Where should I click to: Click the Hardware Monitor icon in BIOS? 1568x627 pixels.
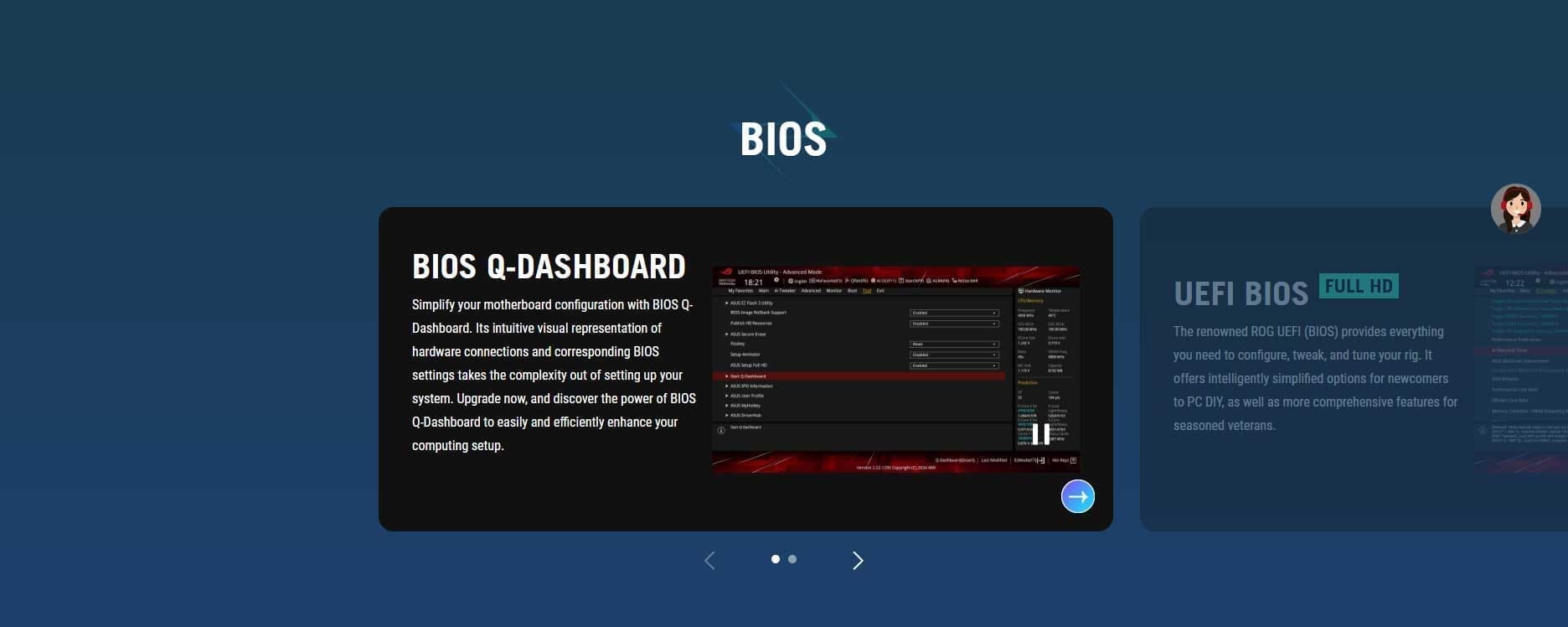coord(1021,291)
